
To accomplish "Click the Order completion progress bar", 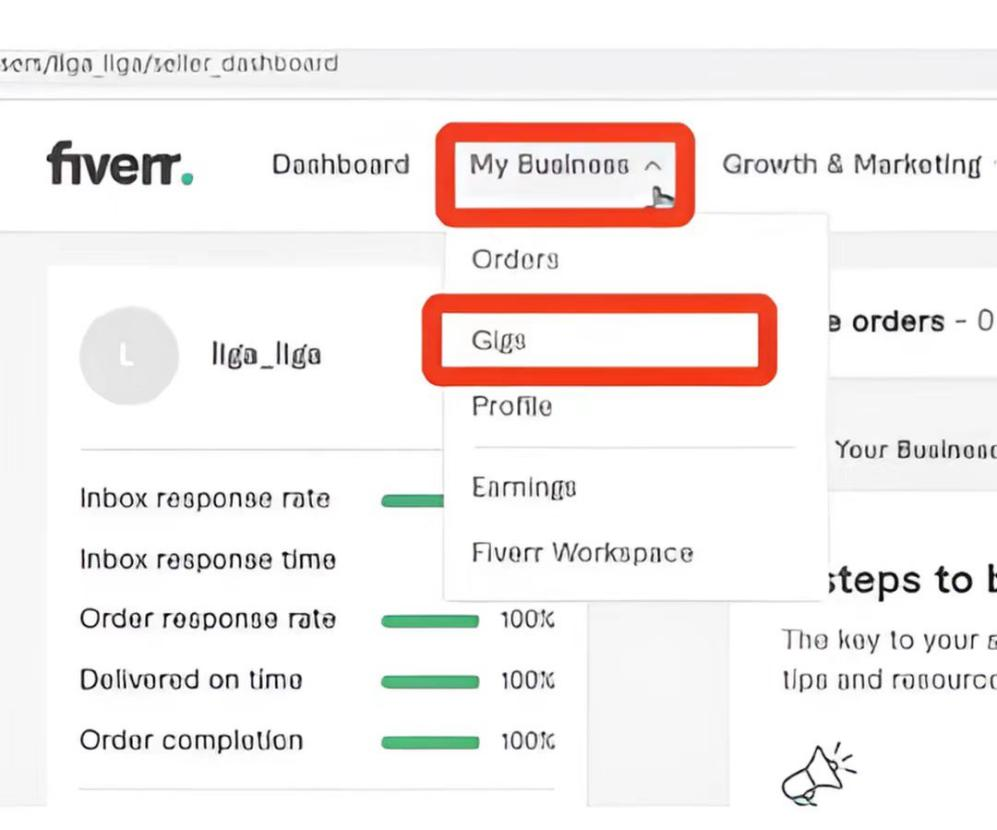I will point(430,742).
